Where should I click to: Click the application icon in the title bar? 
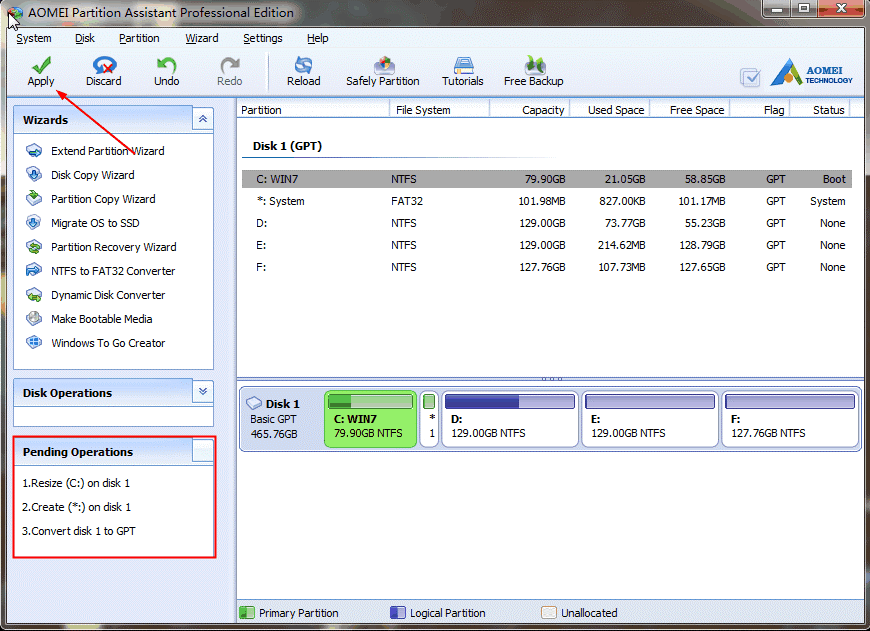pos(14,12)
